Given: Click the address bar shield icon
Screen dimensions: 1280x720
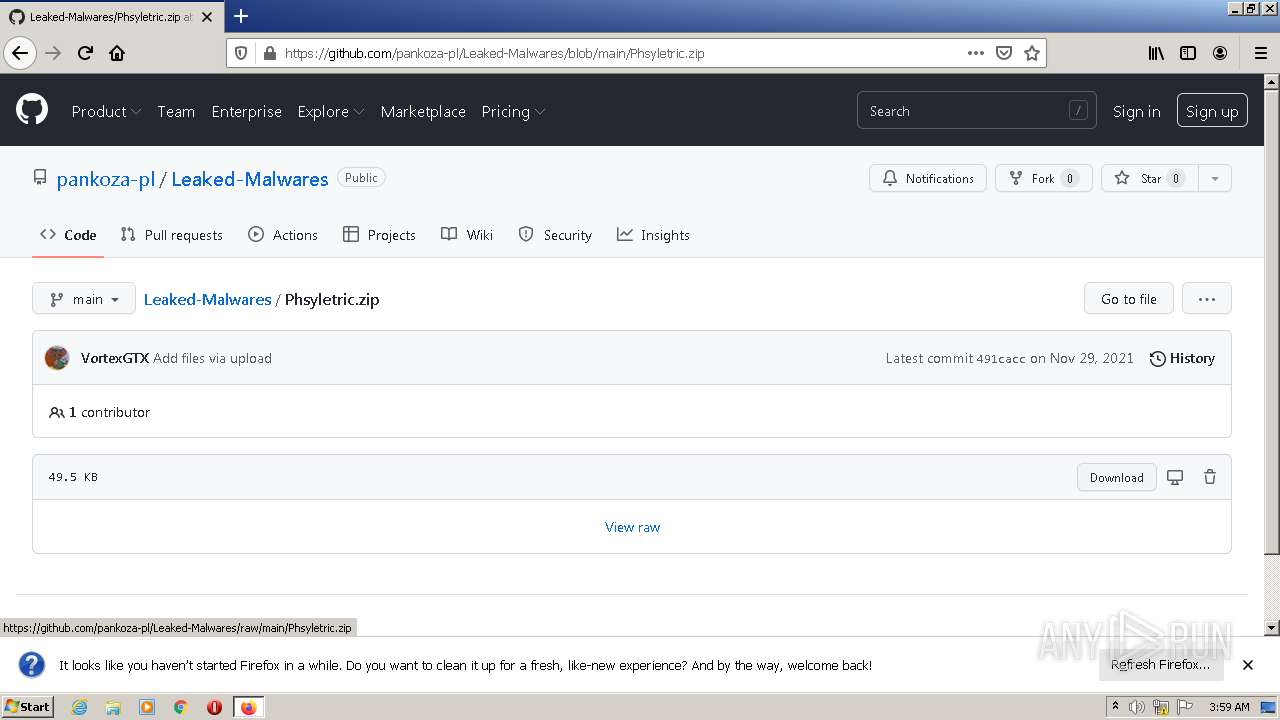Looking at the screenshot, I should point(242,53).
